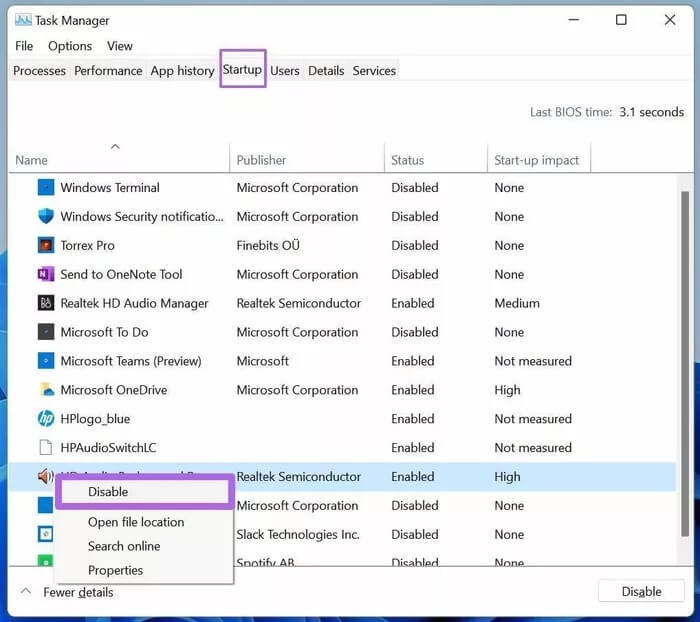Select the Windows Security notification row name
Screen dimensions: 700x622
pyautogui.click(x=142, y=217)
